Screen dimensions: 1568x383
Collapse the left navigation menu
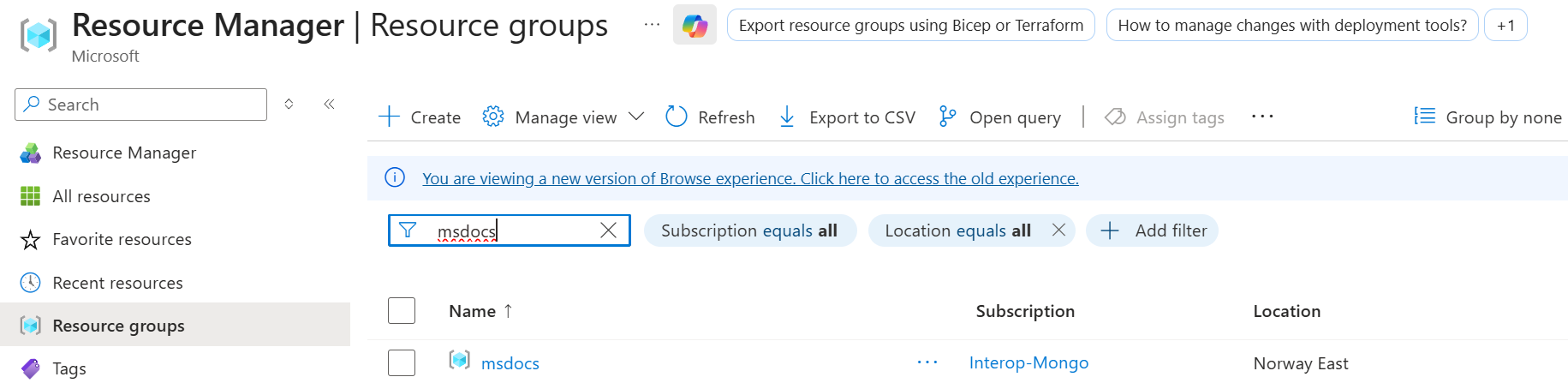coord(329,105)
